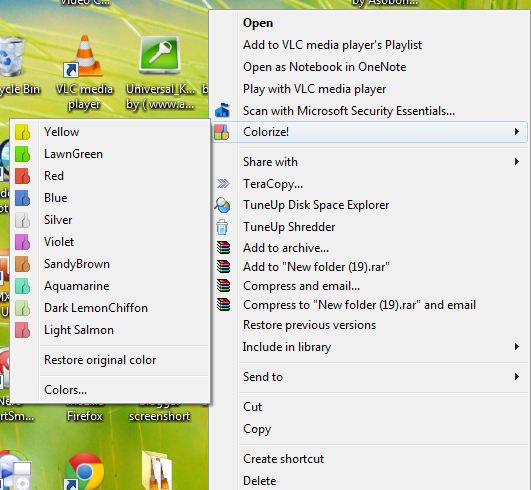This screenshot has width=531, height=490.
Task: Click the LawnGreen folder color icon
Action: 22,154
